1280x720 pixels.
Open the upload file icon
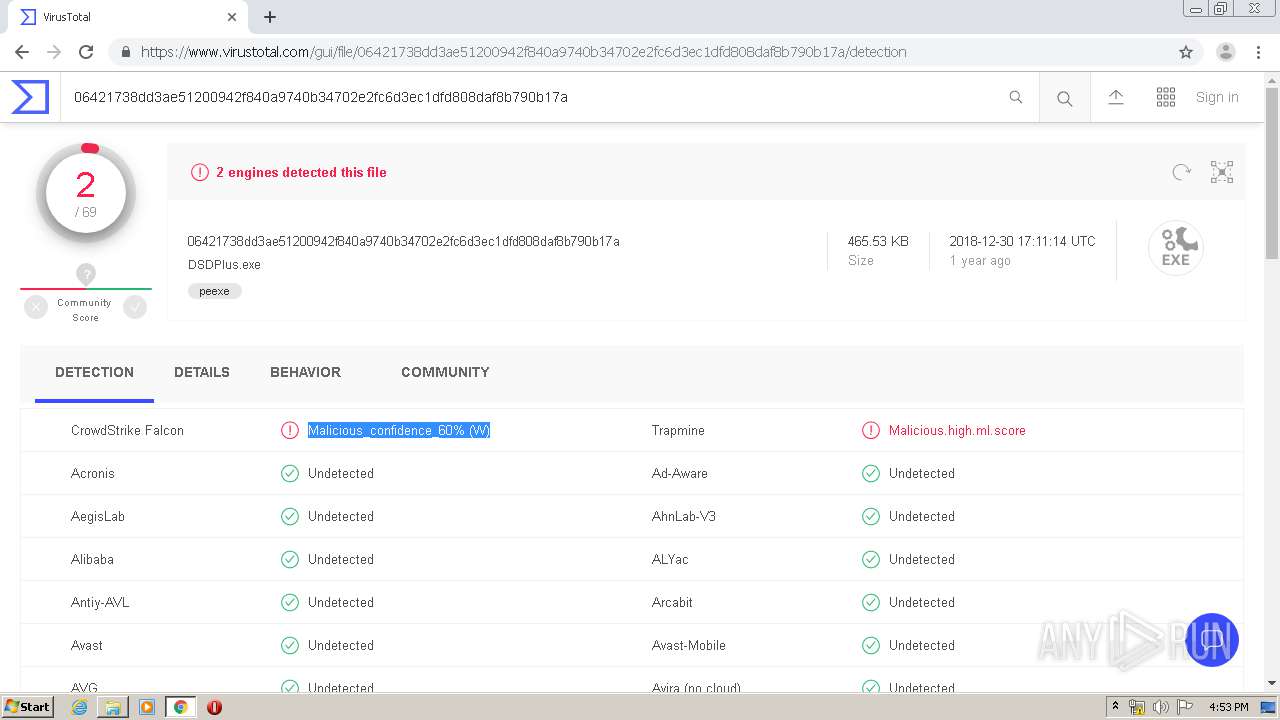point(1116,97)
